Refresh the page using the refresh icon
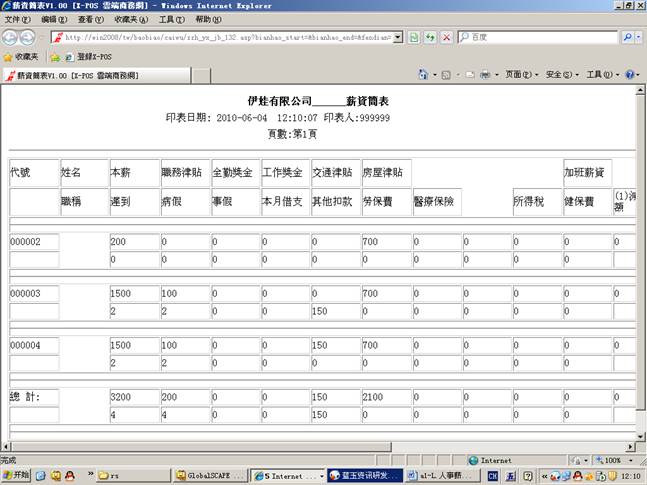Screen dimensions: 647x485 tap(429, 37)
